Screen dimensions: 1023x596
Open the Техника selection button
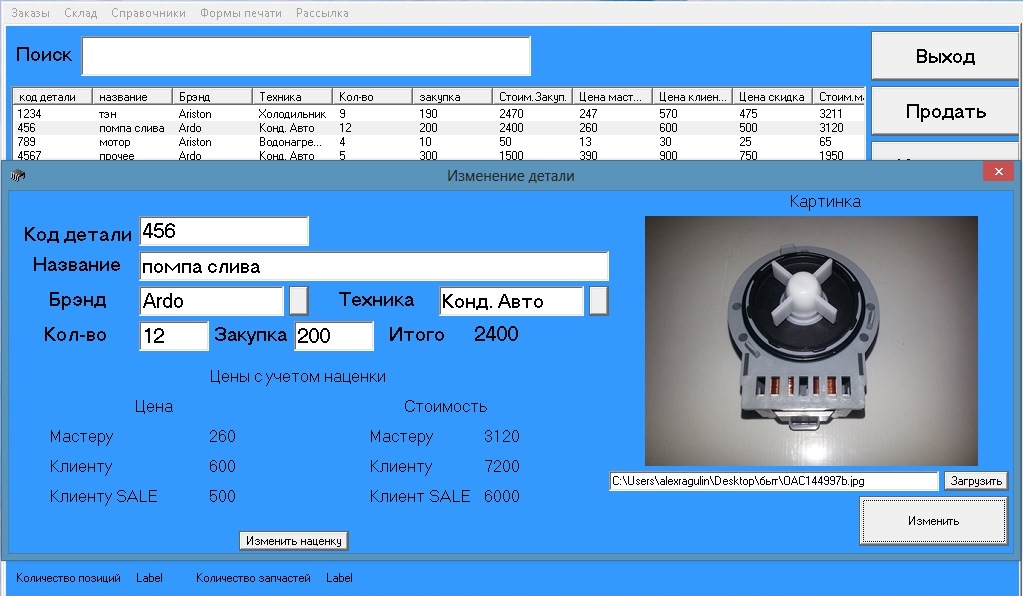coord(598,301)
